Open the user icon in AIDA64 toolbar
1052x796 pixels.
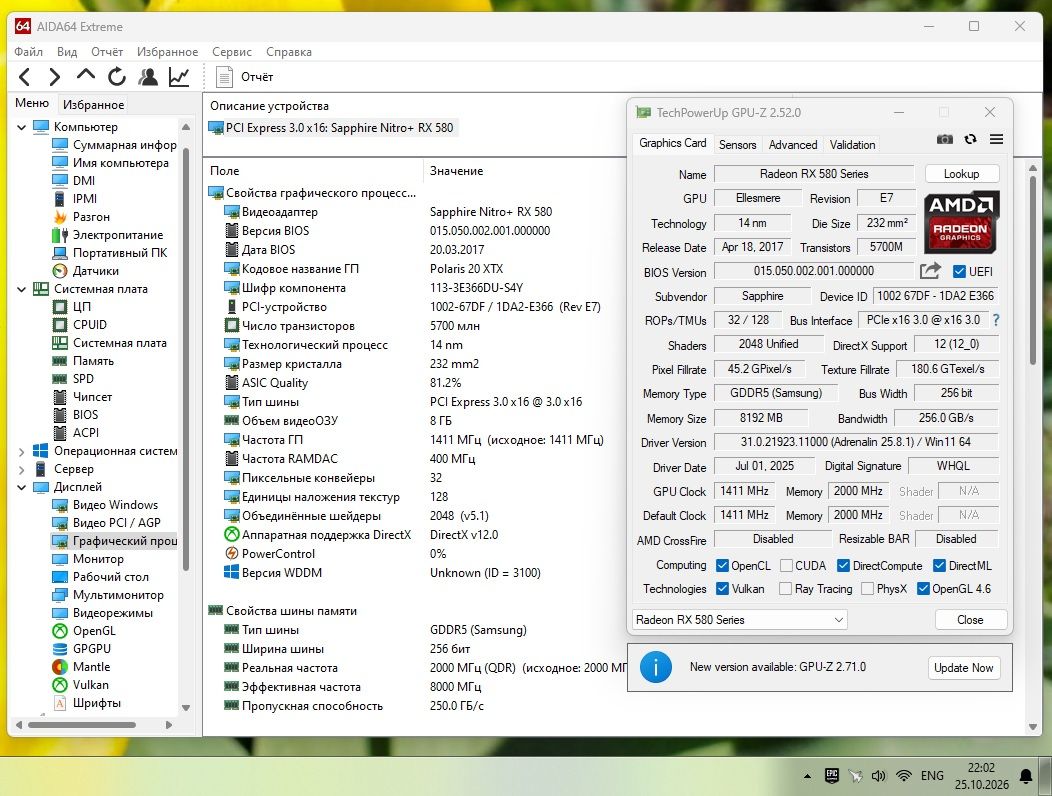coord(148,77)
